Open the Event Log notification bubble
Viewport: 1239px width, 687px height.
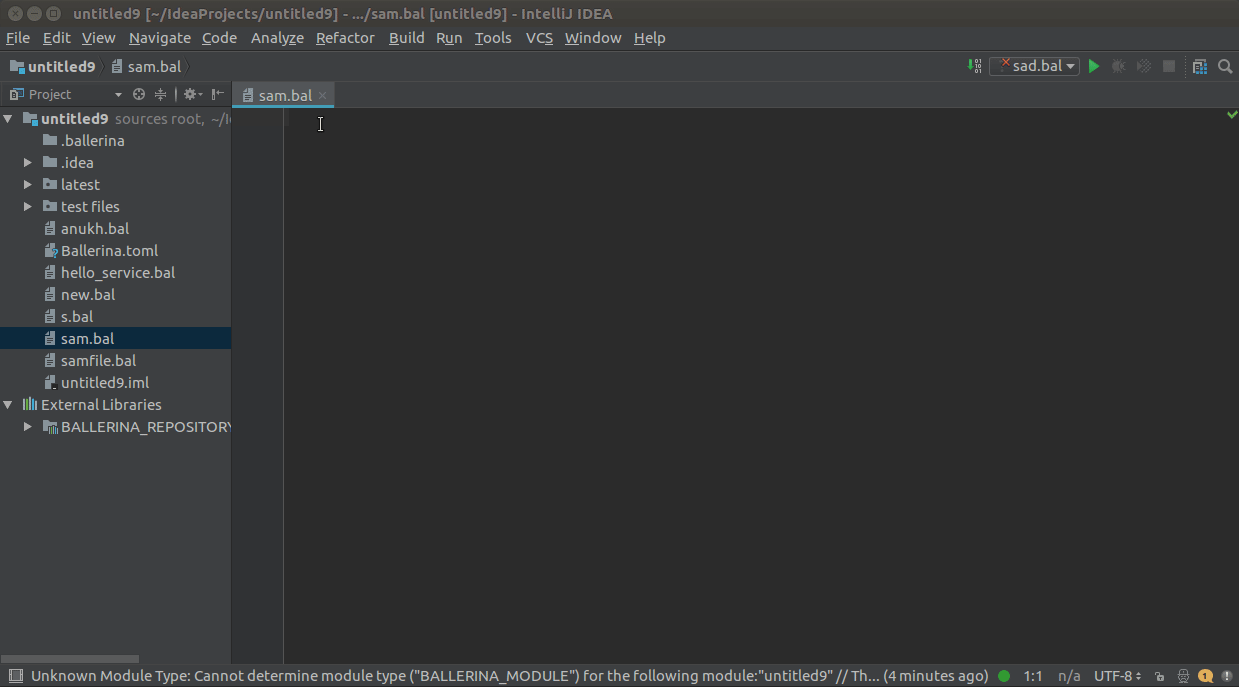tap(1206, 676)
